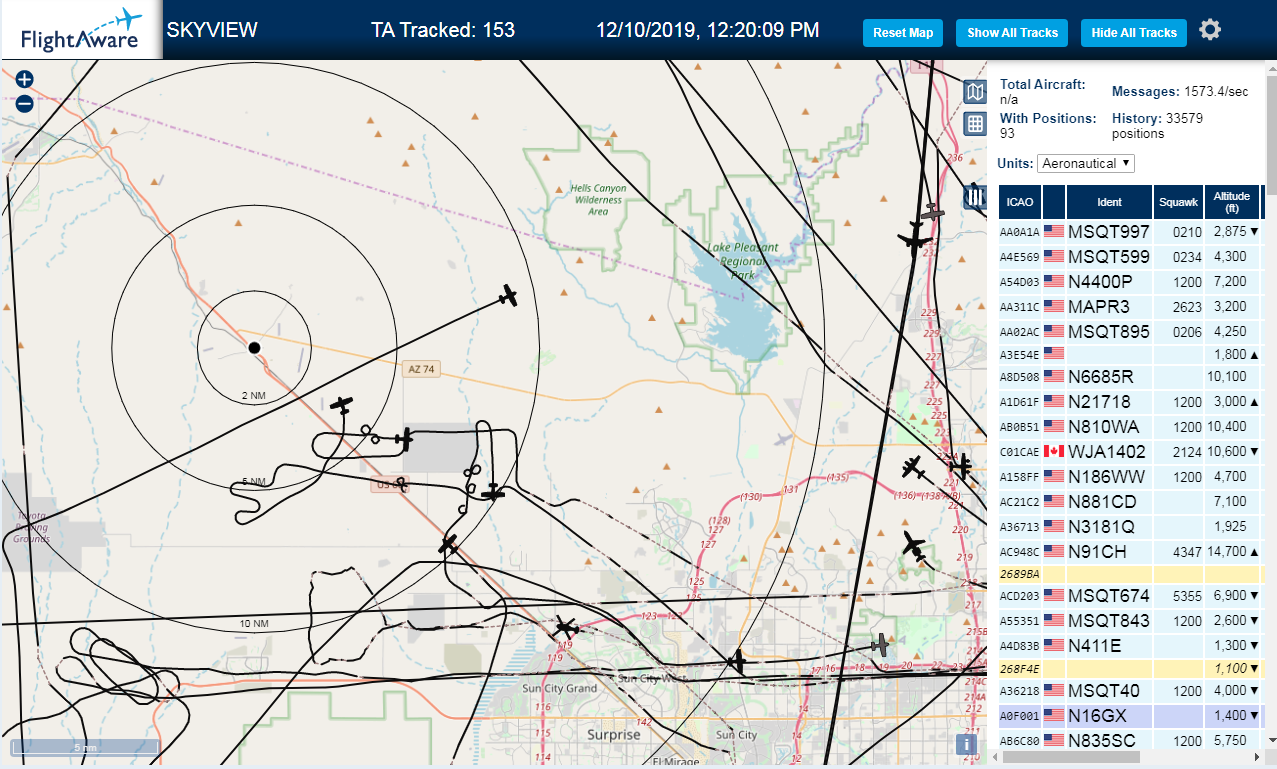Viewport: 1277px width, 769px height.
Task: Sort table by Ident column header
Action: 1110,202
